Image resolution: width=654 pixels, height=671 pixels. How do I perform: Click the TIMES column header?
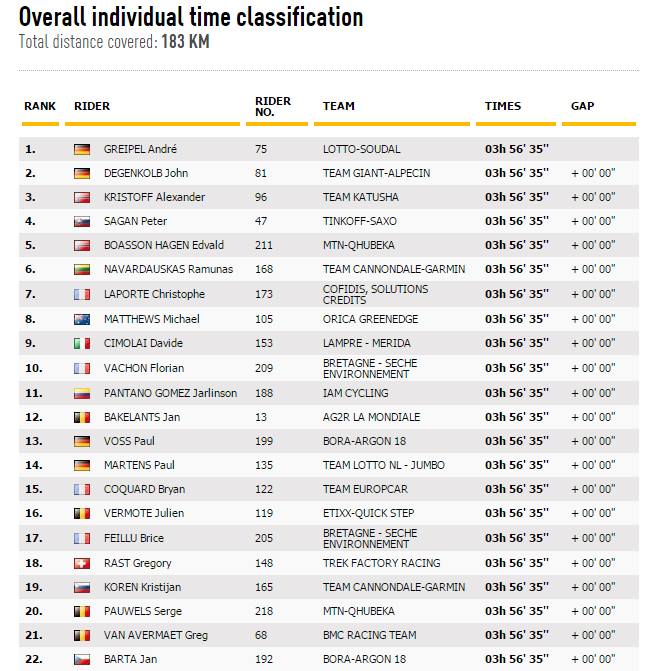(503, 106)
